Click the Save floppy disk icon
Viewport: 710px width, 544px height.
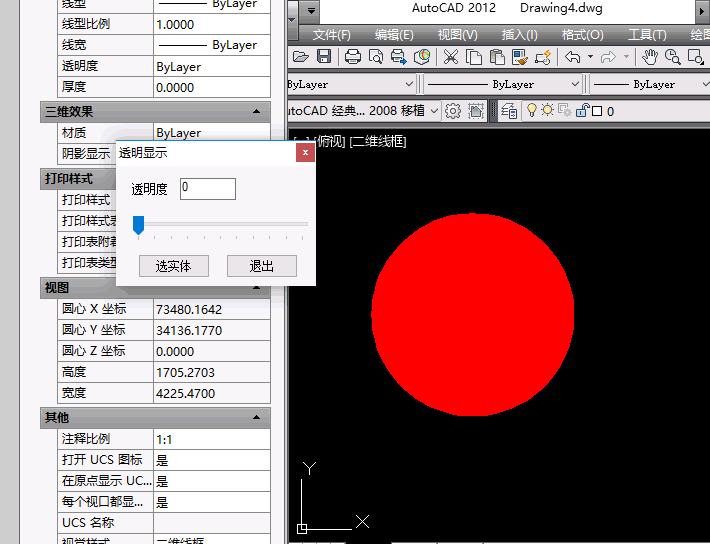point(324,57)
